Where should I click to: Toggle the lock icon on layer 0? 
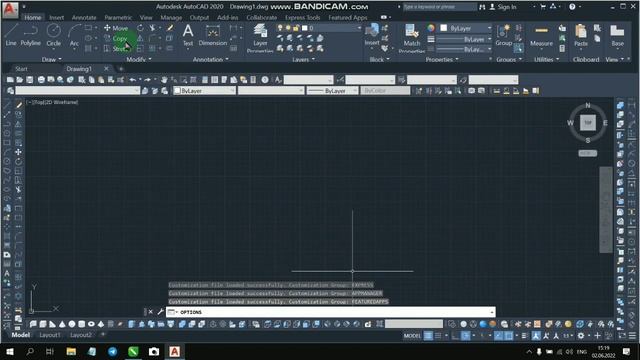296,28
